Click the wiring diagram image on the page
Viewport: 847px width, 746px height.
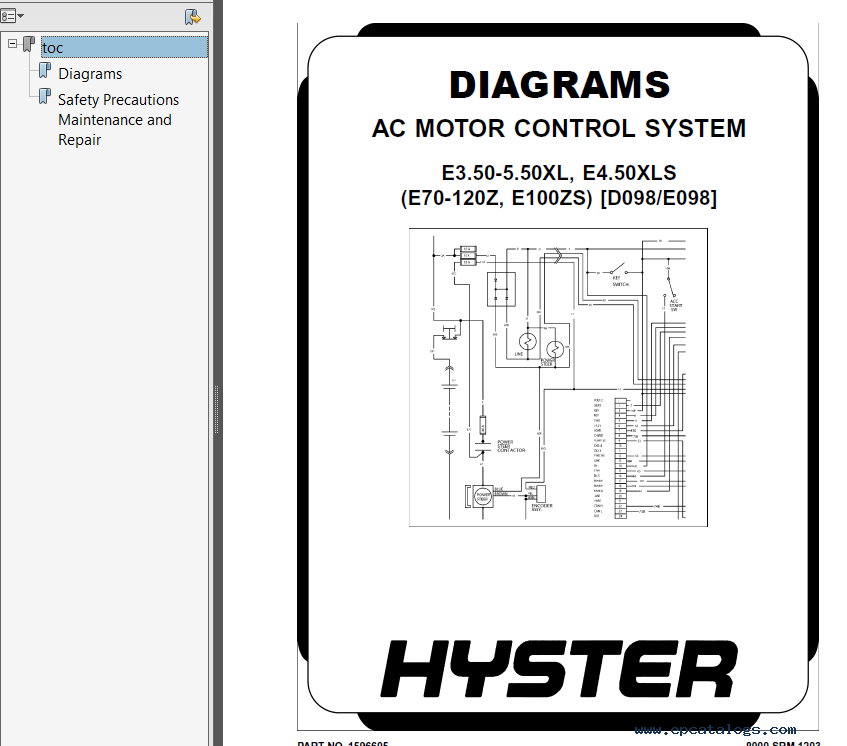558,377
